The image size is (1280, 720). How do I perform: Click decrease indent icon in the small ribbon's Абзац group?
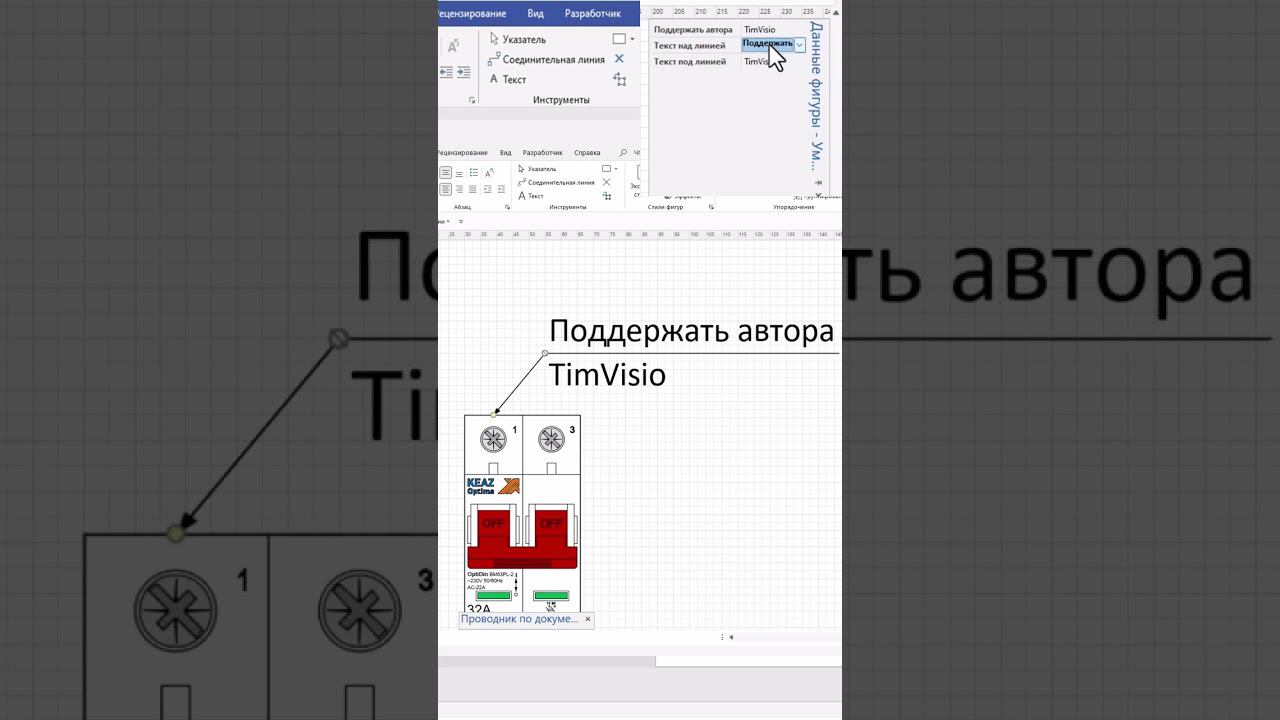[x=487, y=189]
